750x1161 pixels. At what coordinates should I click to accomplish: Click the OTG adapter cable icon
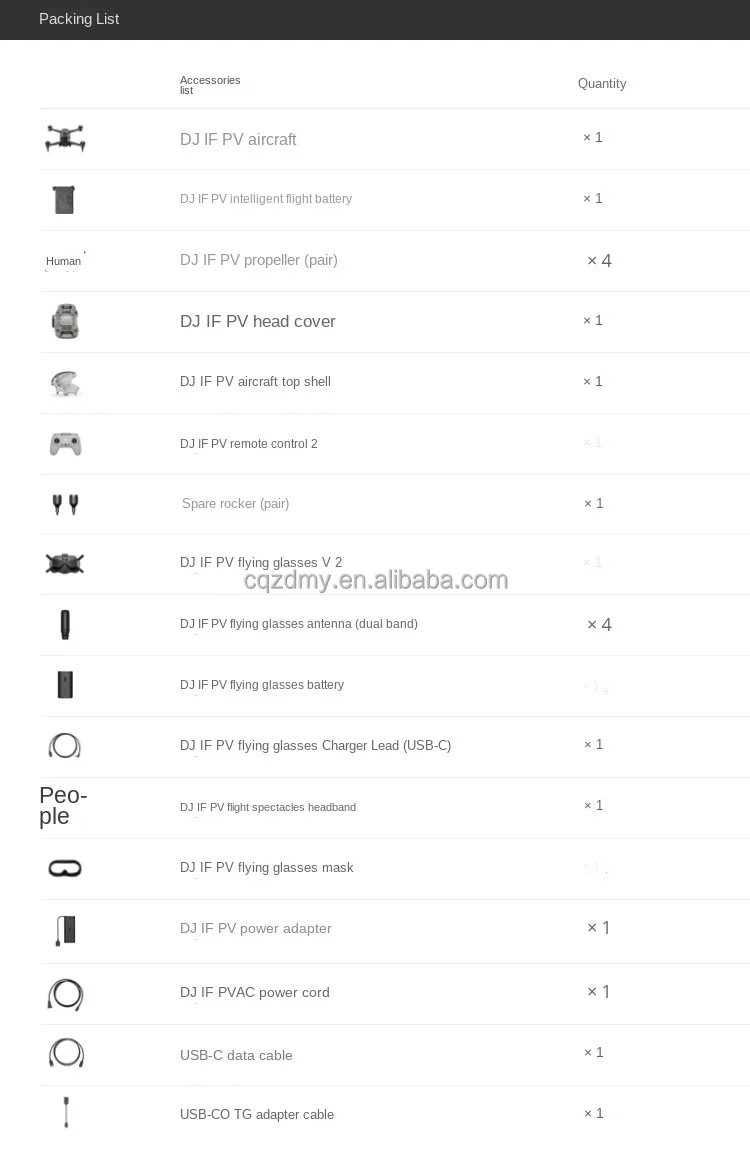pyautogui.click(x=66, y=1112)
